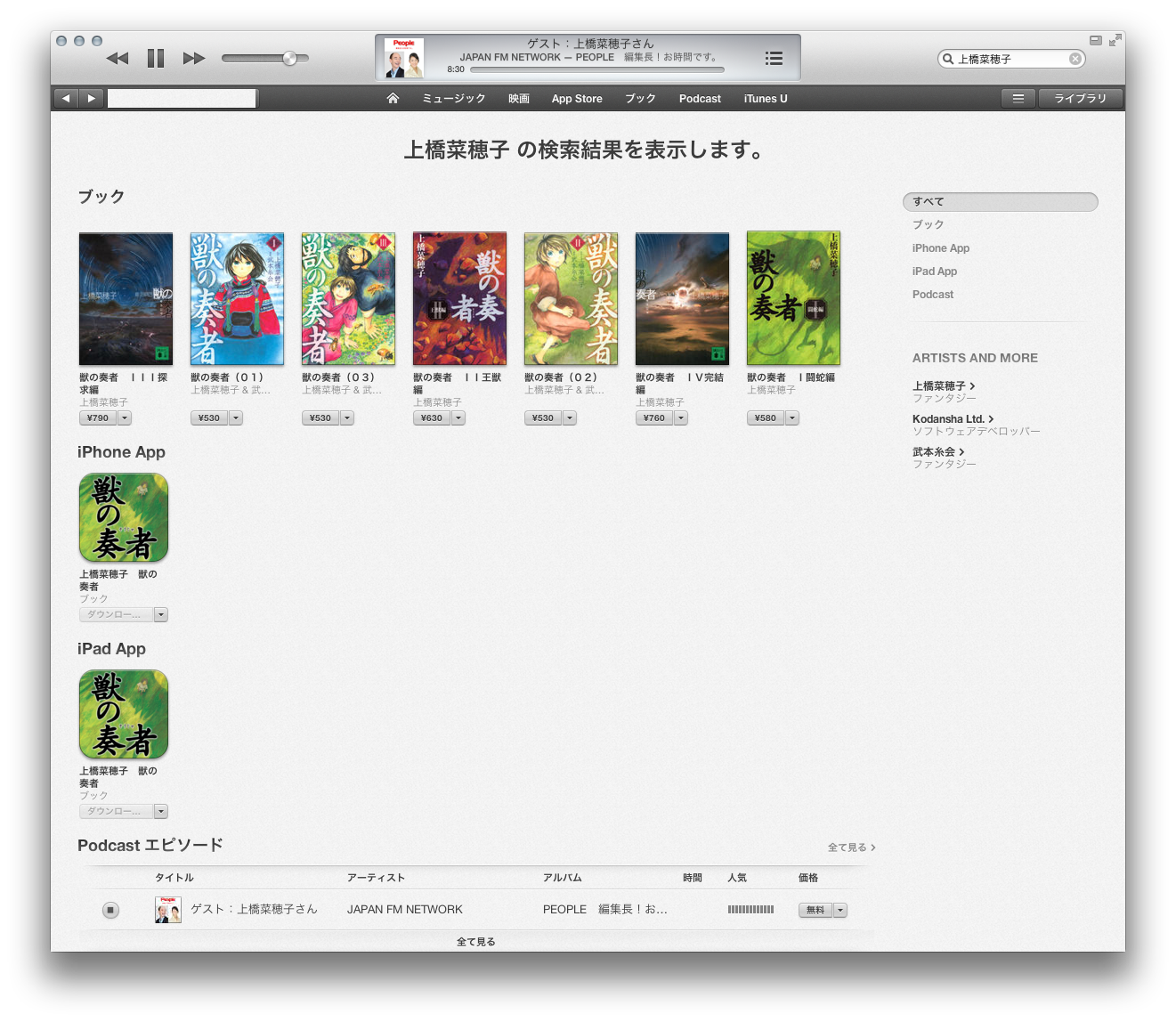Expand options for 獣の奏者 (02) price

[570, 418]
